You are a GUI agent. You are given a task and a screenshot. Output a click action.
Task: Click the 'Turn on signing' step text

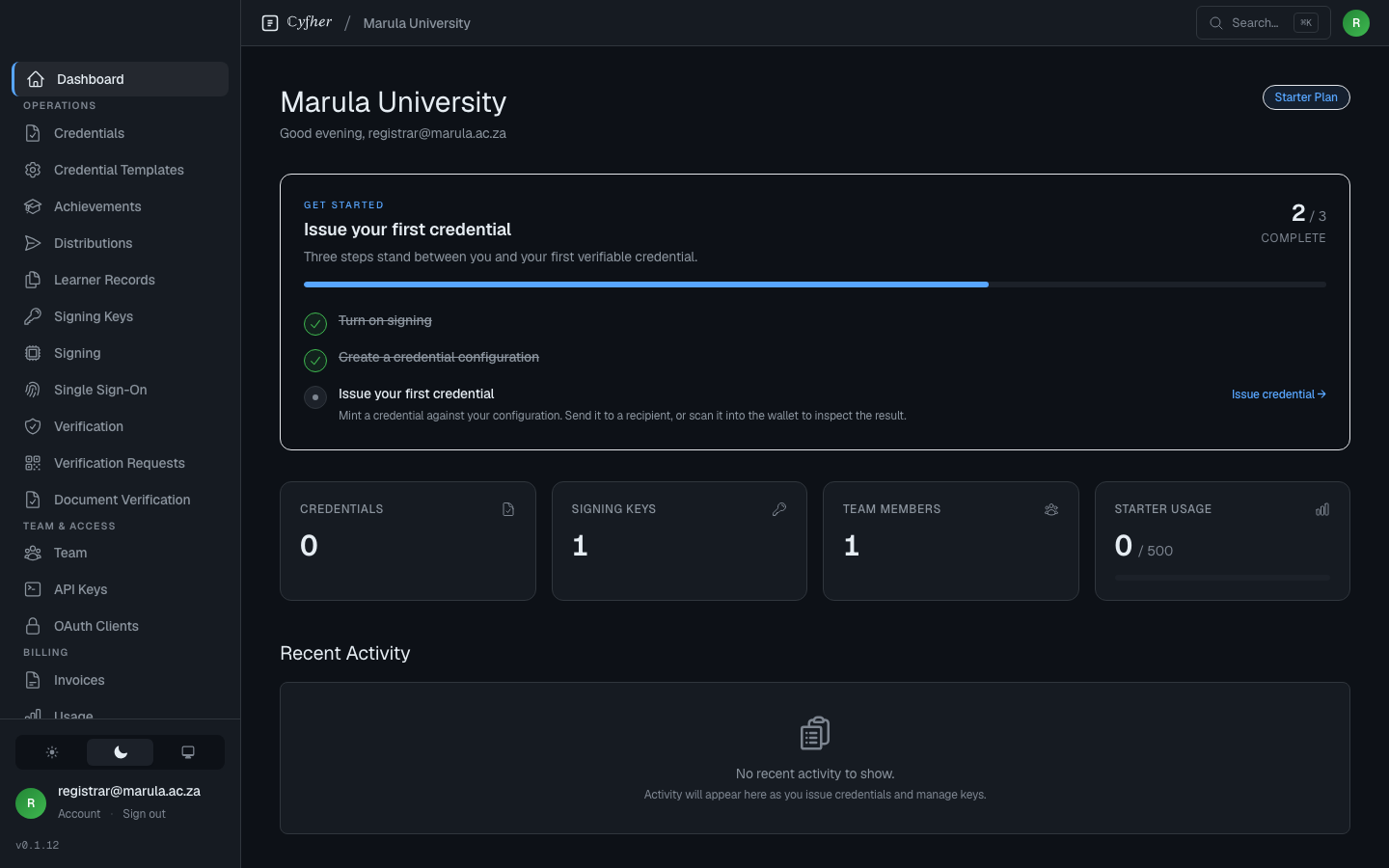(385, 320)
